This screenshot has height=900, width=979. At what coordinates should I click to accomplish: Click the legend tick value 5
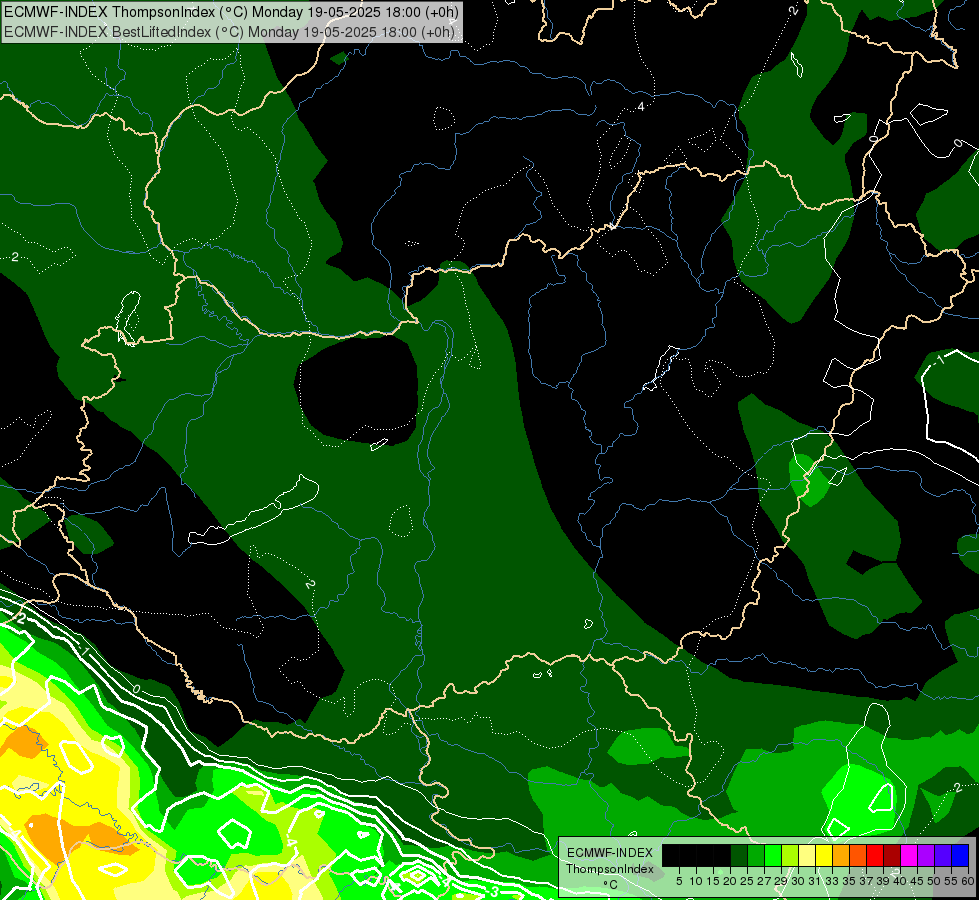679,881
